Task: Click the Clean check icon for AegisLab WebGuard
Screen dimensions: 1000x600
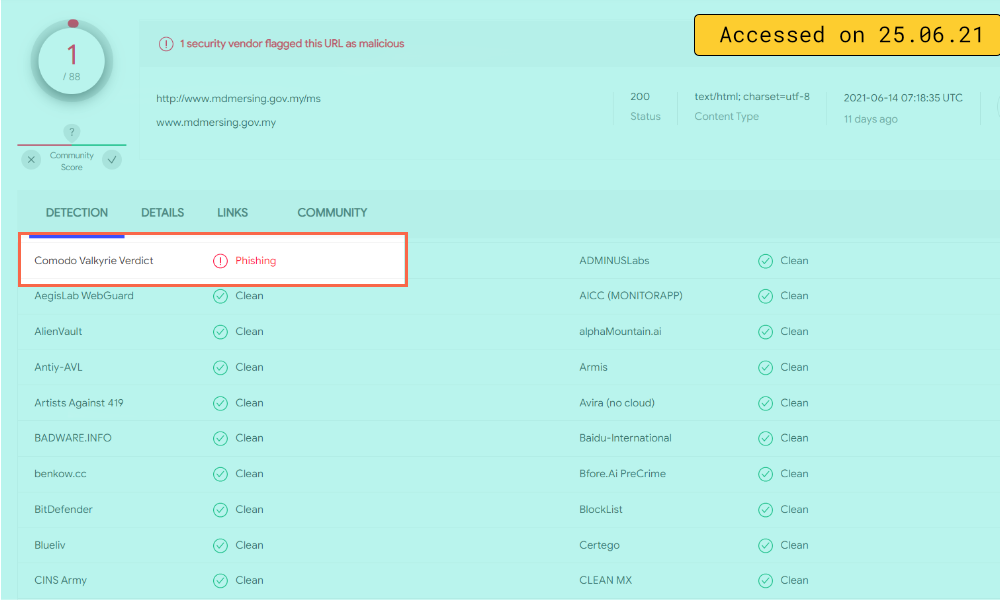Action: coord(220,296)
